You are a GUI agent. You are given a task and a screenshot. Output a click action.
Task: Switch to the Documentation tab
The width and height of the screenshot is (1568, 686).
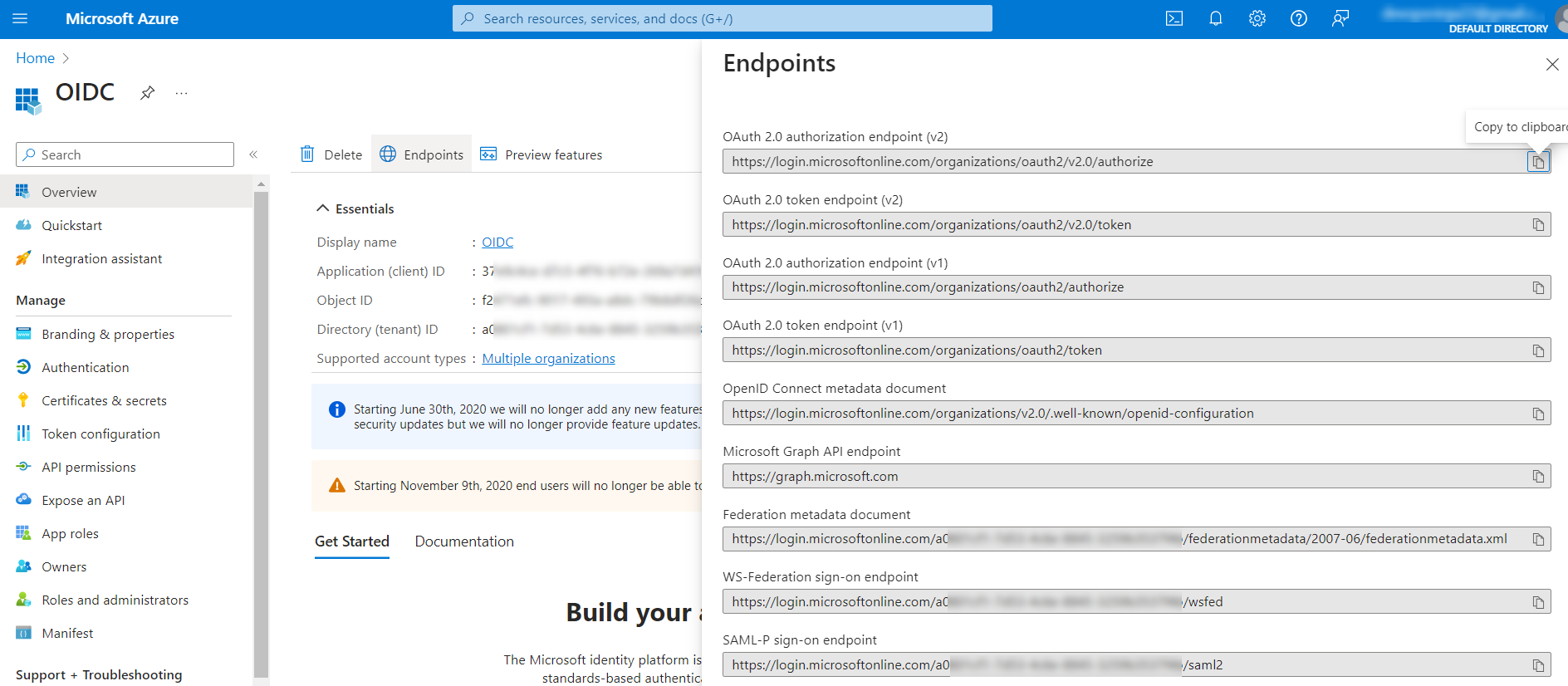pos(464,541)
